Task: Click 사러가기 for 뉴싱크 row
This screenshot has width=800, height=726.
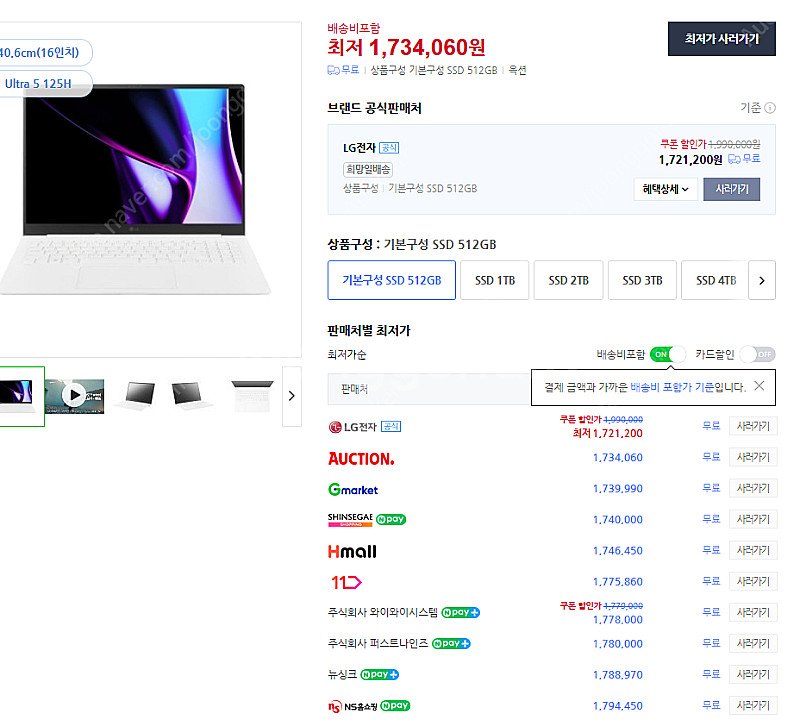Action: pos(753,674)
